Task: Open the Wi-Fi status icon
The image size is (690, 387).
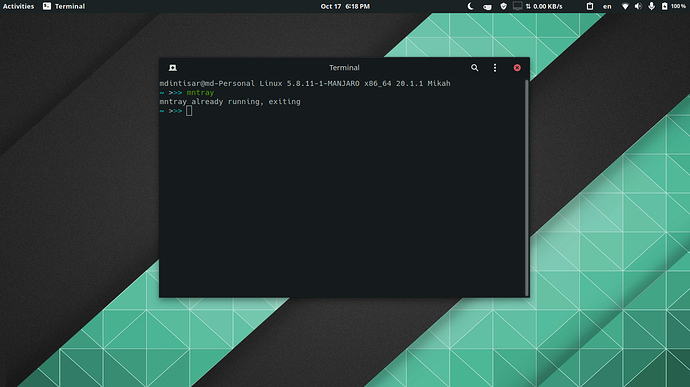Action: coord(625,6)
